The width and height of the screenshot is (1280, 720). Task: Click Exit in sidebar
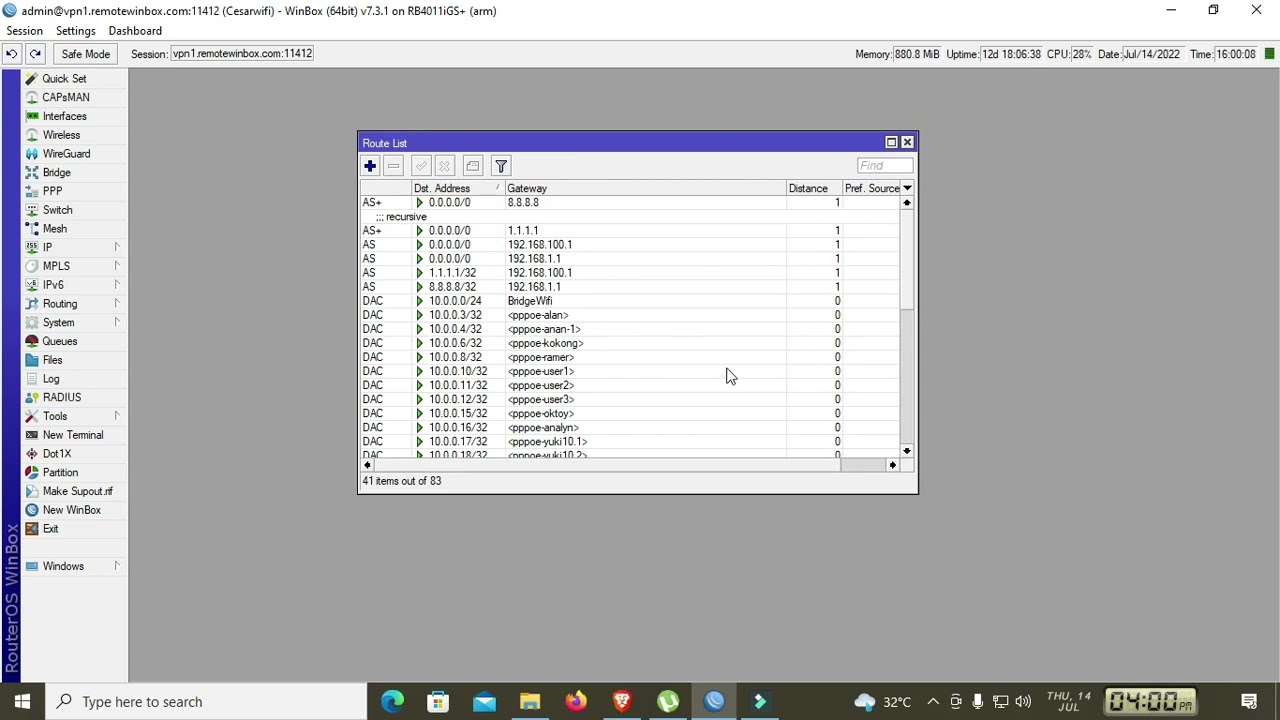point(50,528)
